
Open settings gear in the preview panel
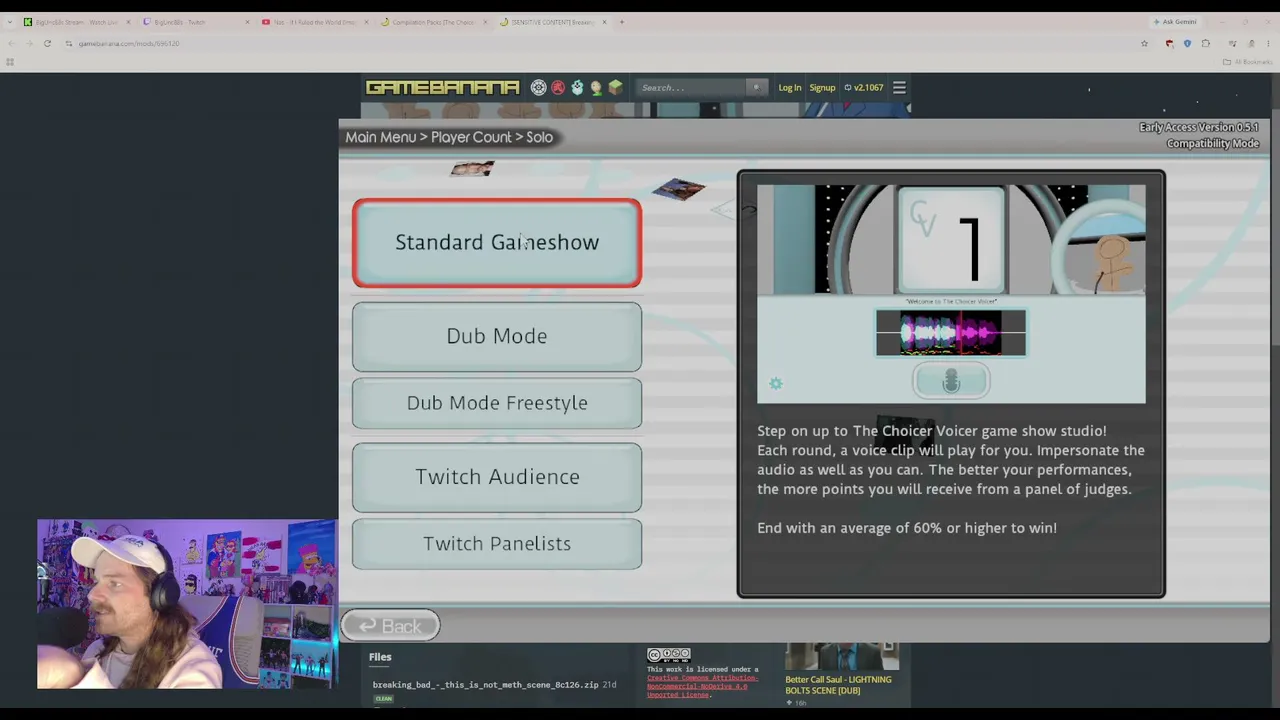click(x=775, y=383)
